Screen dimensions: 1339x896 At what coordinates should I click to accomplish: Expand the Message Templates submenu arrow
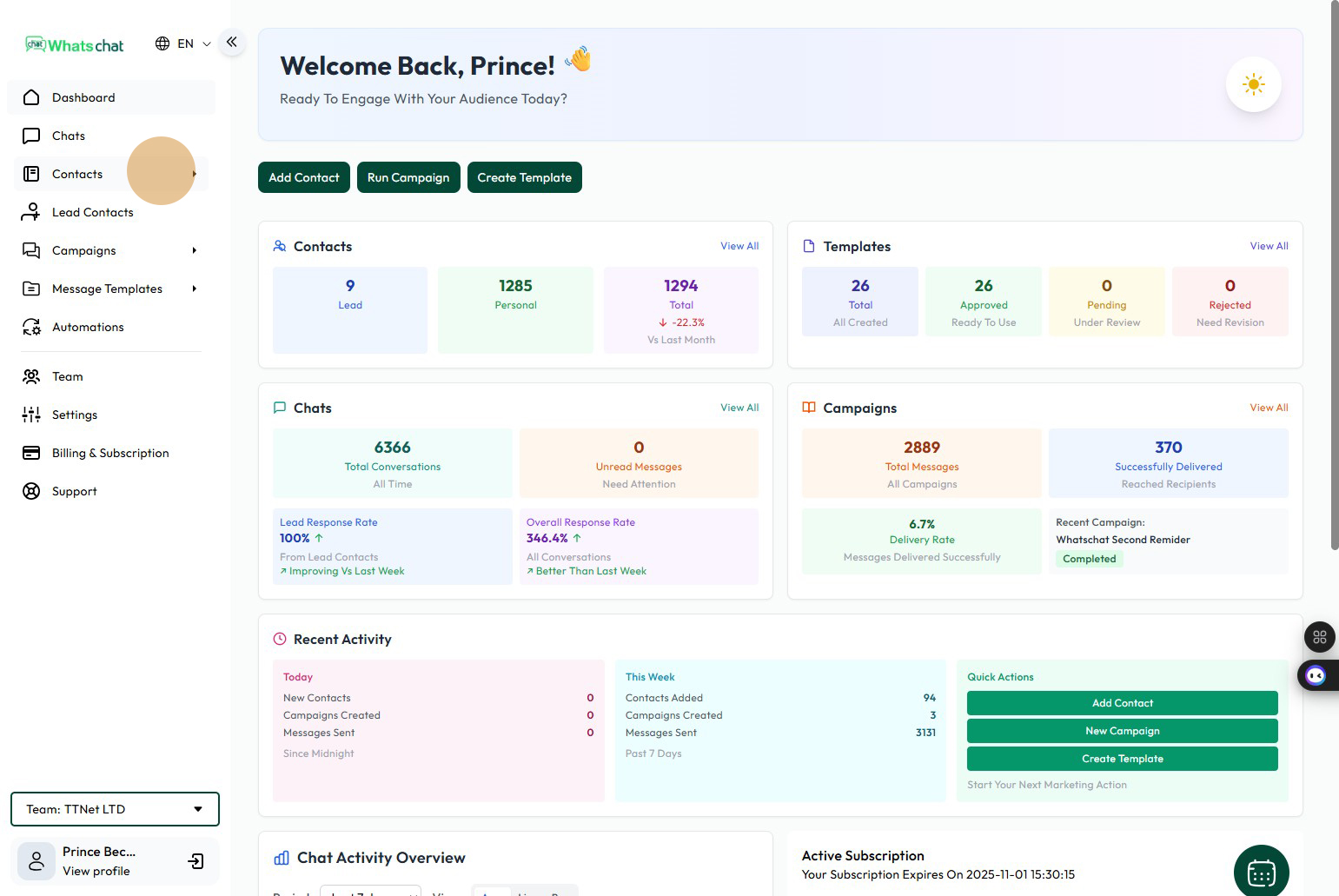[x=195, y=289]
